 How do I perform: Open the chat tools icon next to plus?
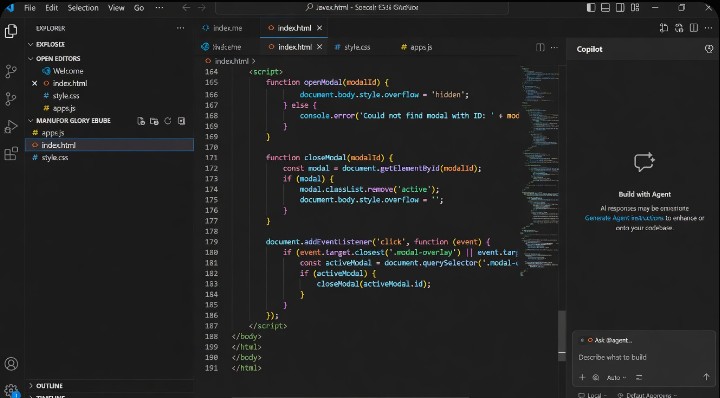click(596, 377)
